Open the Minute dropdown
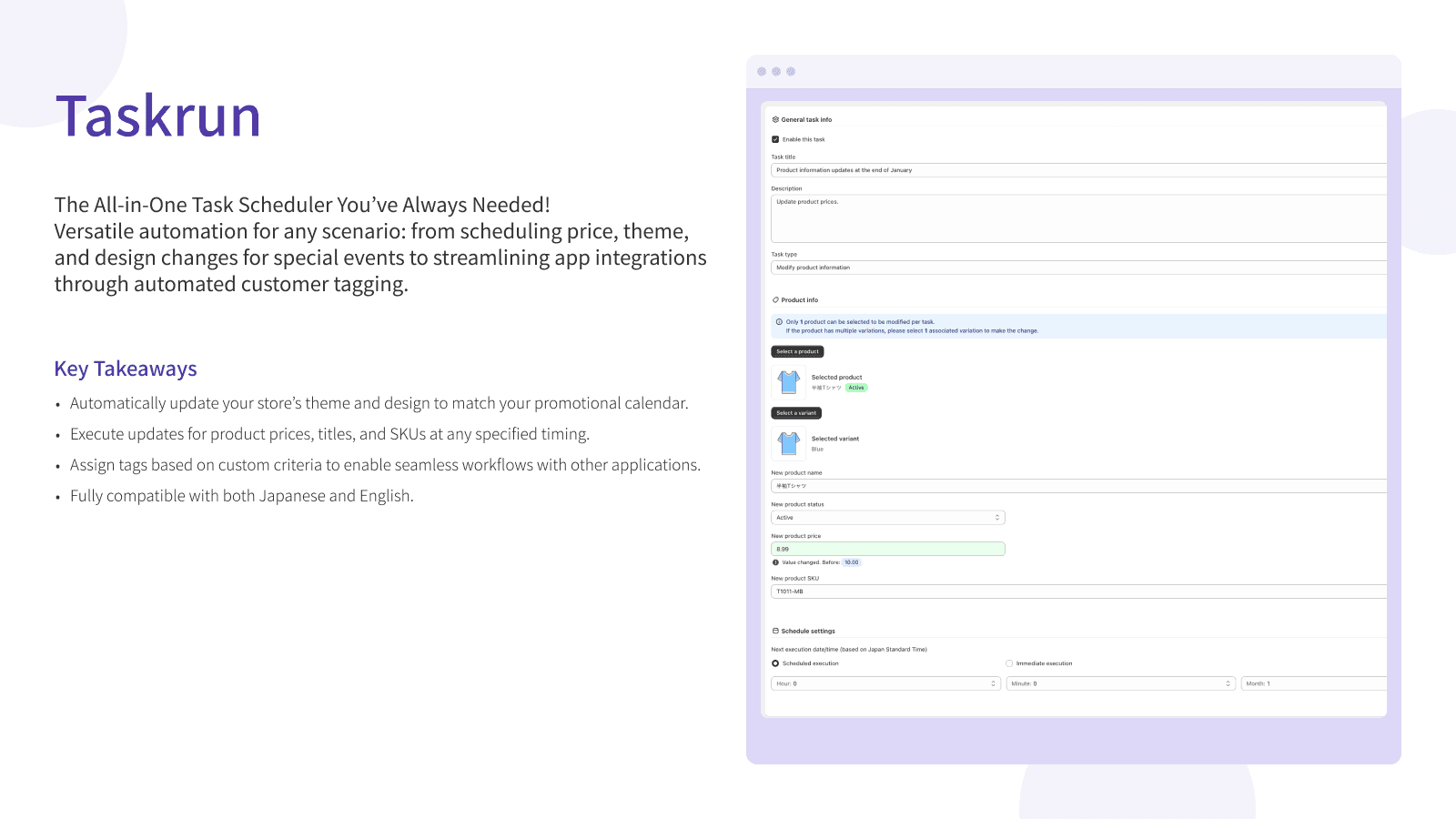This screenshot has height=819, width=1456. tap(1120, 683)
